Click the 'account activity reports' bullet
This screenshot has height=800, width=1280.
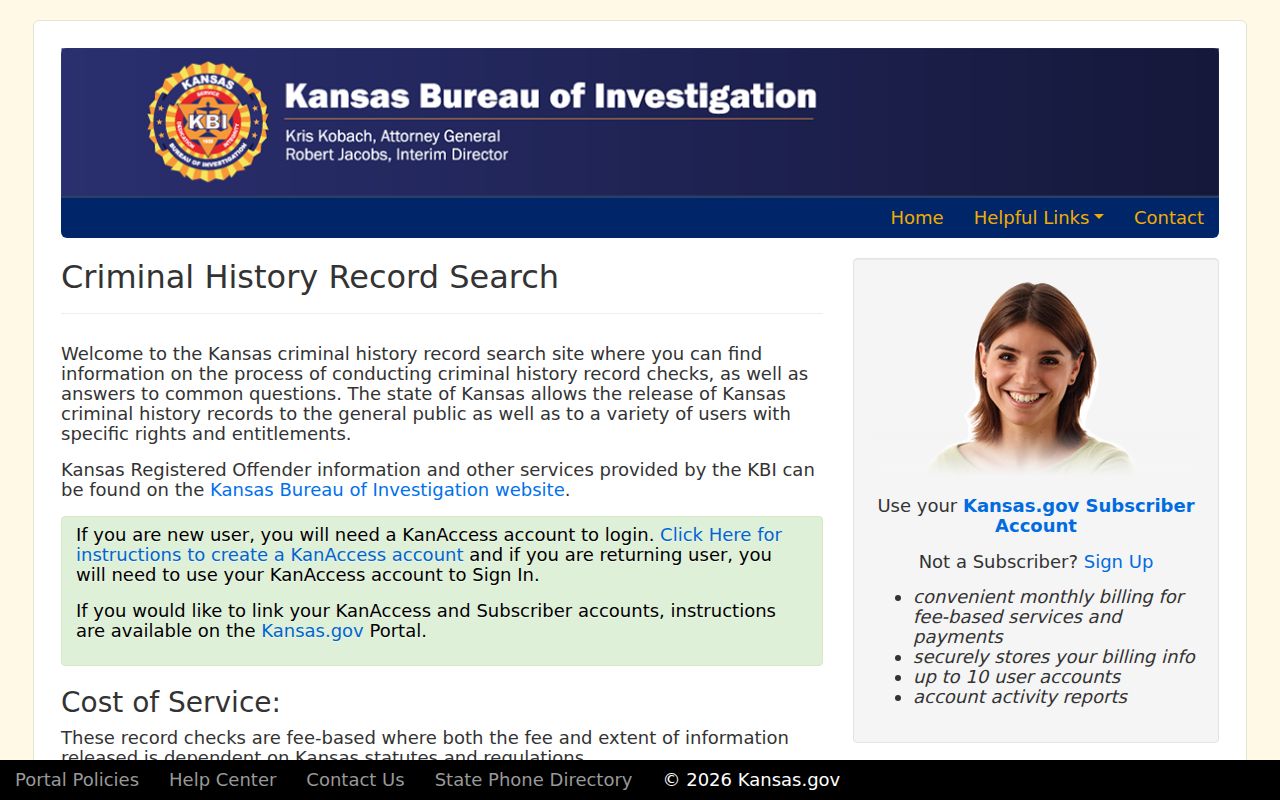point(1020,697)
